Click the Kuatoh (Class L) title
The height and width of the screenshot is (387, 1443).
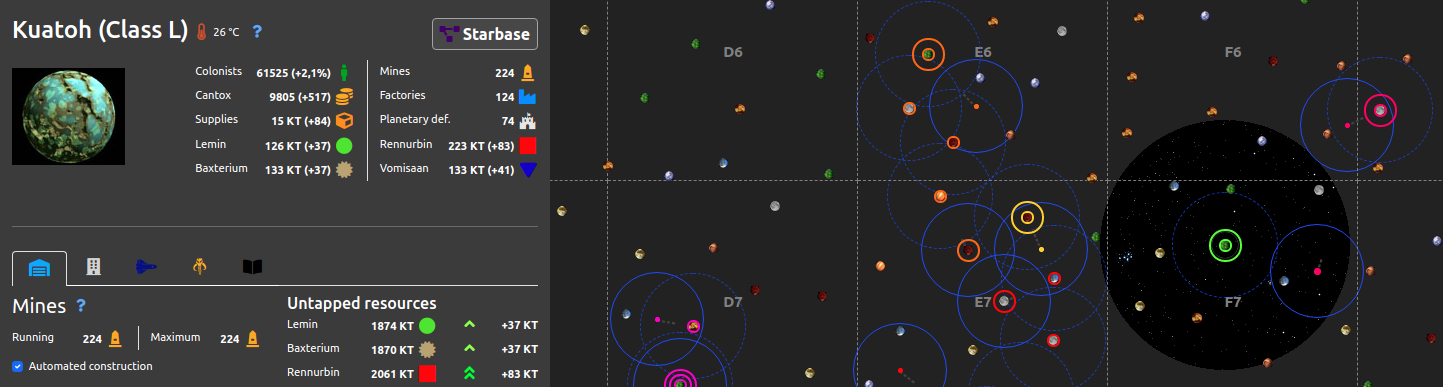(100, 31)
